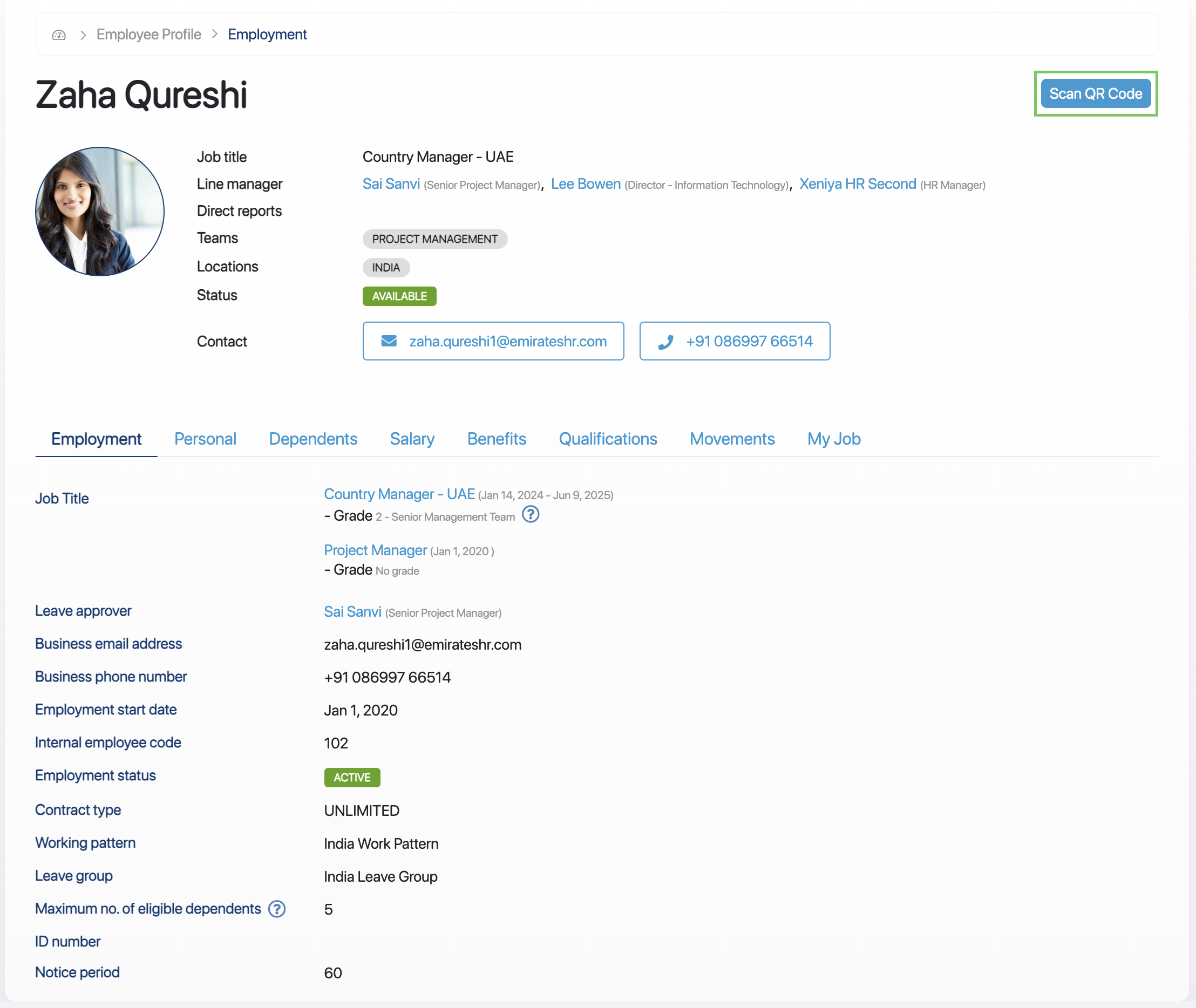Click help icon next to eligible dependents
This screenshot has height=1008, width=1196.
[x=277, y=909]
